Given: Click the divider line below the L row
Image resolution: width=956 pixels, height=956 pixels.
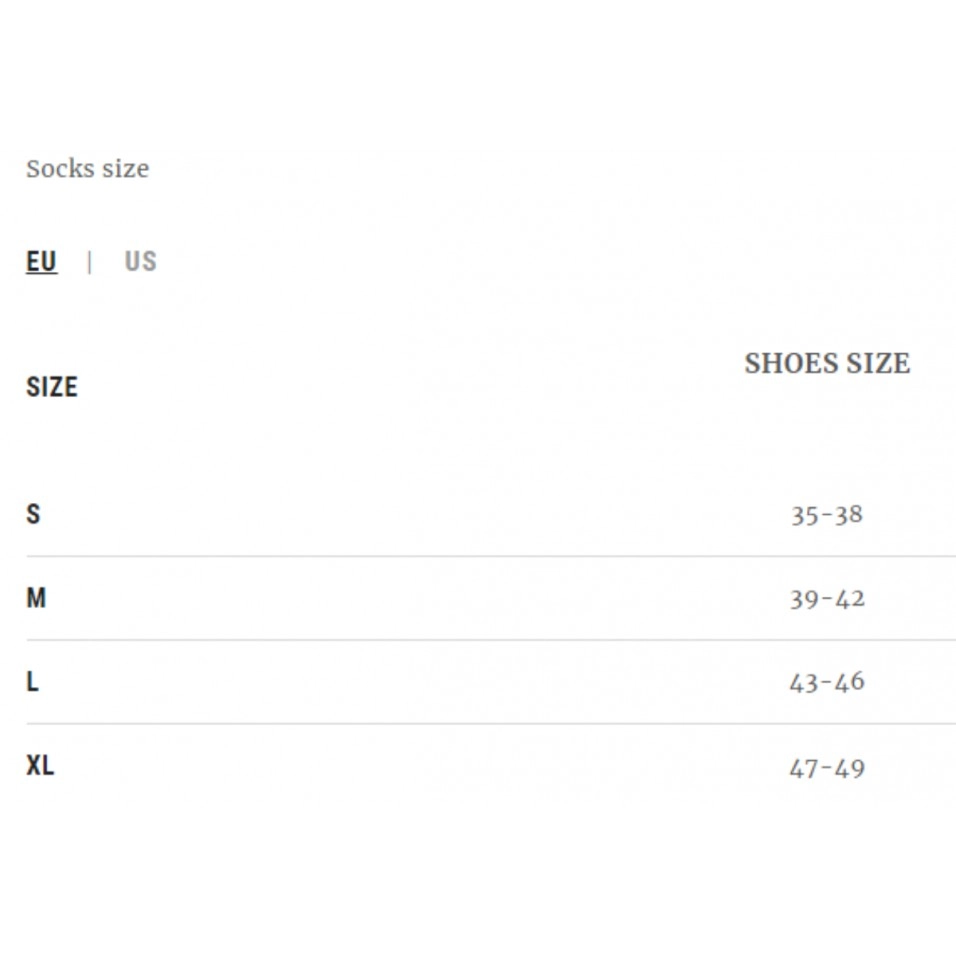Looking at the screenshot, I should click(x=490, y=723).
